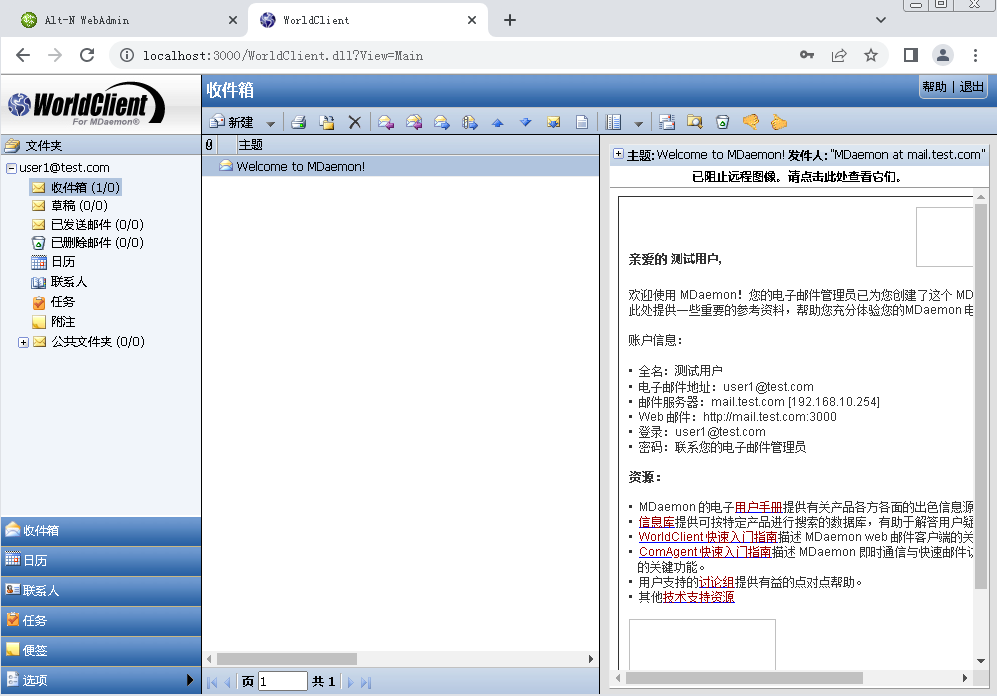Click the layout columns view icon
This screenshot has height=696, width=997.
point(614,122)
